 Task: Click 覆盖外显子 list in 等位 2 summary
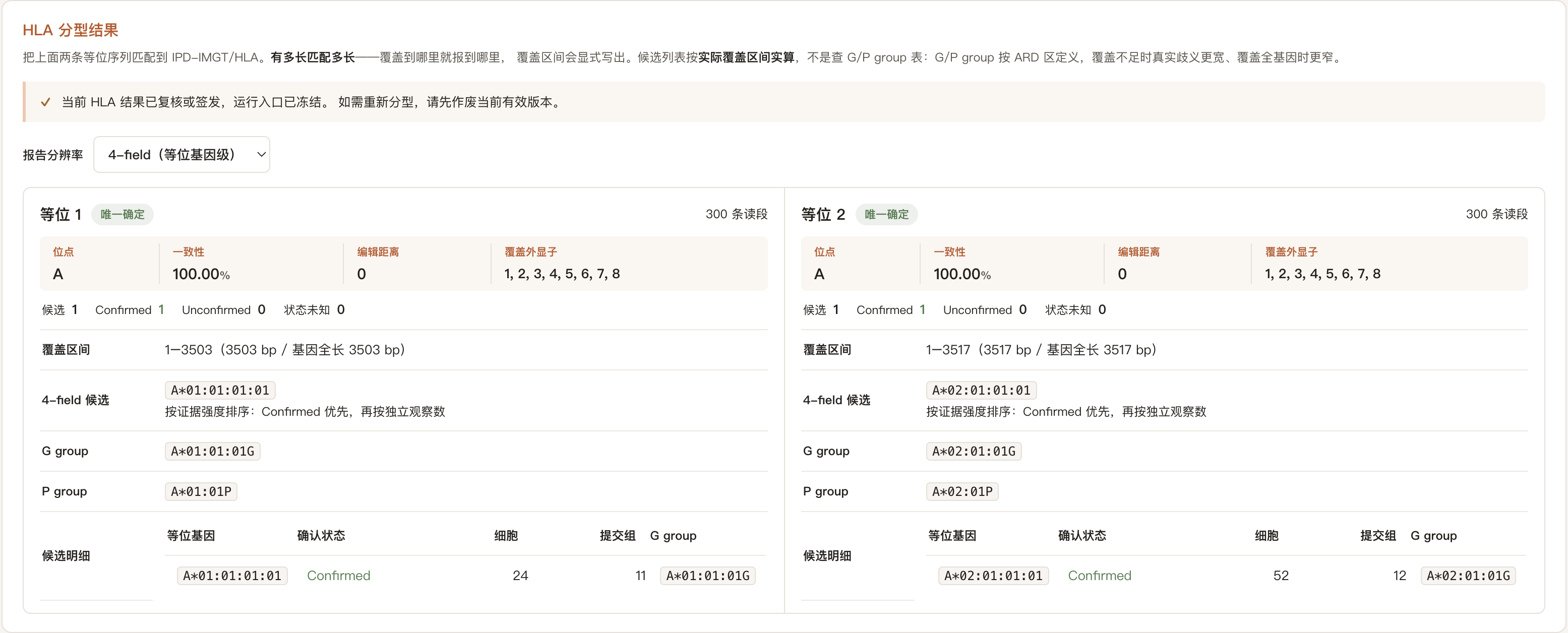pos(1322,274)
